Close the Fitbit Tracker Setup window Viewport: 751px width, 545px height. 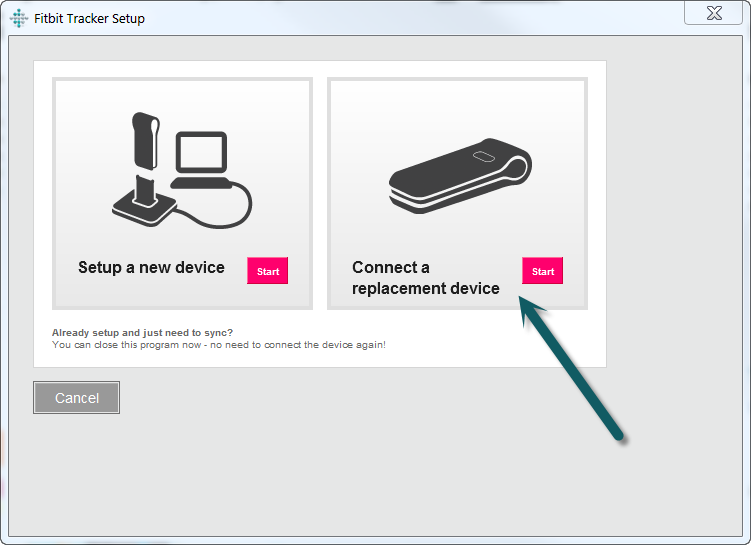pyautogui.click(x=714, y=13)
